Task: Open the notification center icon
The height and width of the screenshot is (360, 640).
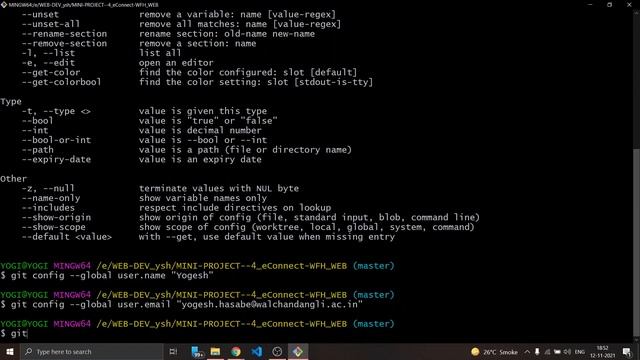Action: pyautogui.click(x=627, y=352)
